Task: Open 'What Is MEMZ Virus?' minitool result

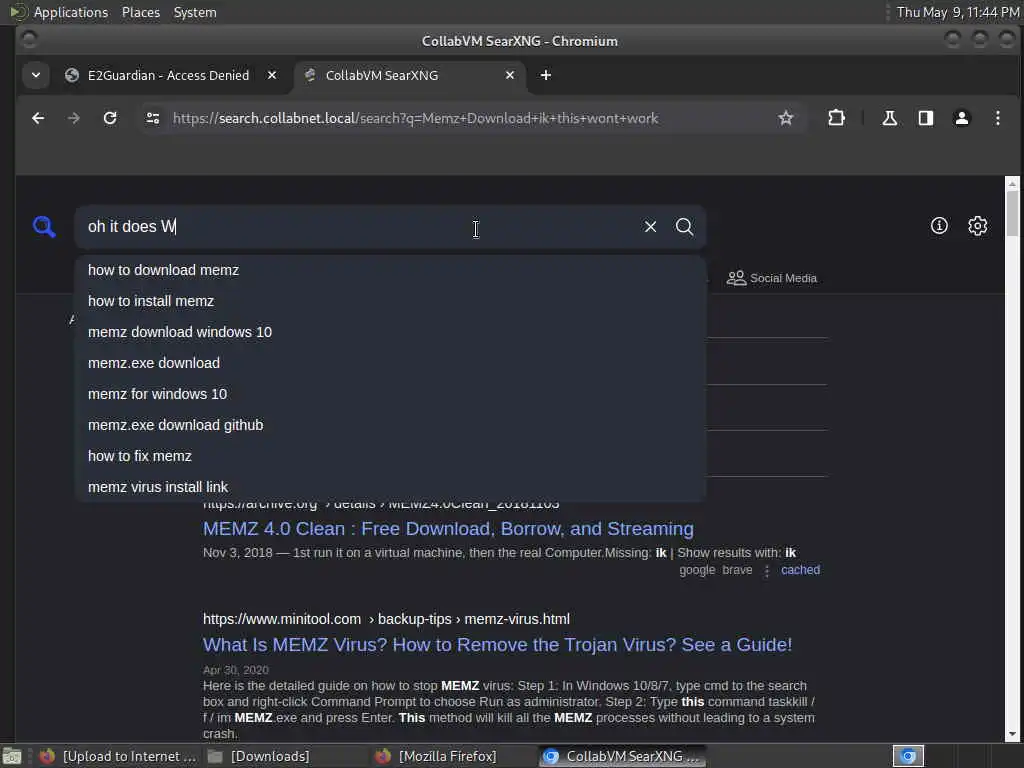Action: 497,645
